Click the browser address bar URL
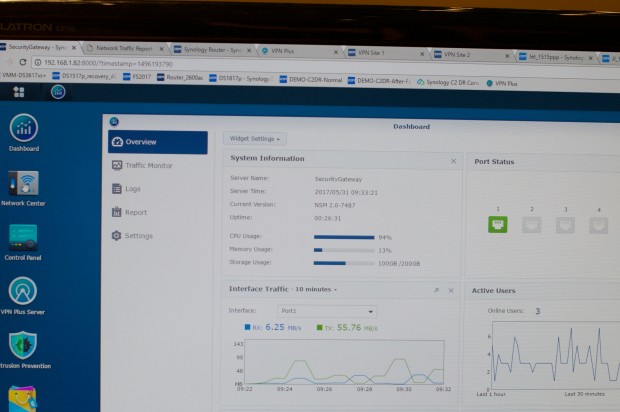 [110, 65]
